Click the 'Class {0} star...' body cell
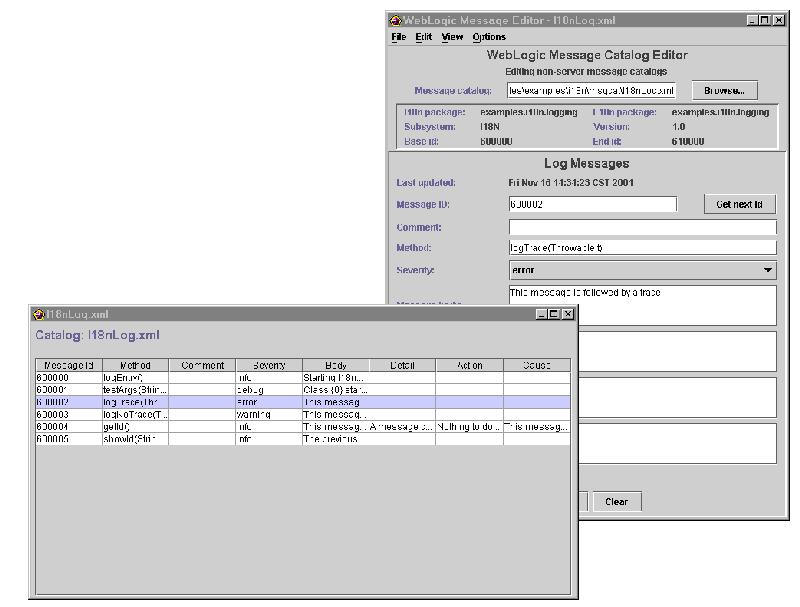 (x=336, y=390)
